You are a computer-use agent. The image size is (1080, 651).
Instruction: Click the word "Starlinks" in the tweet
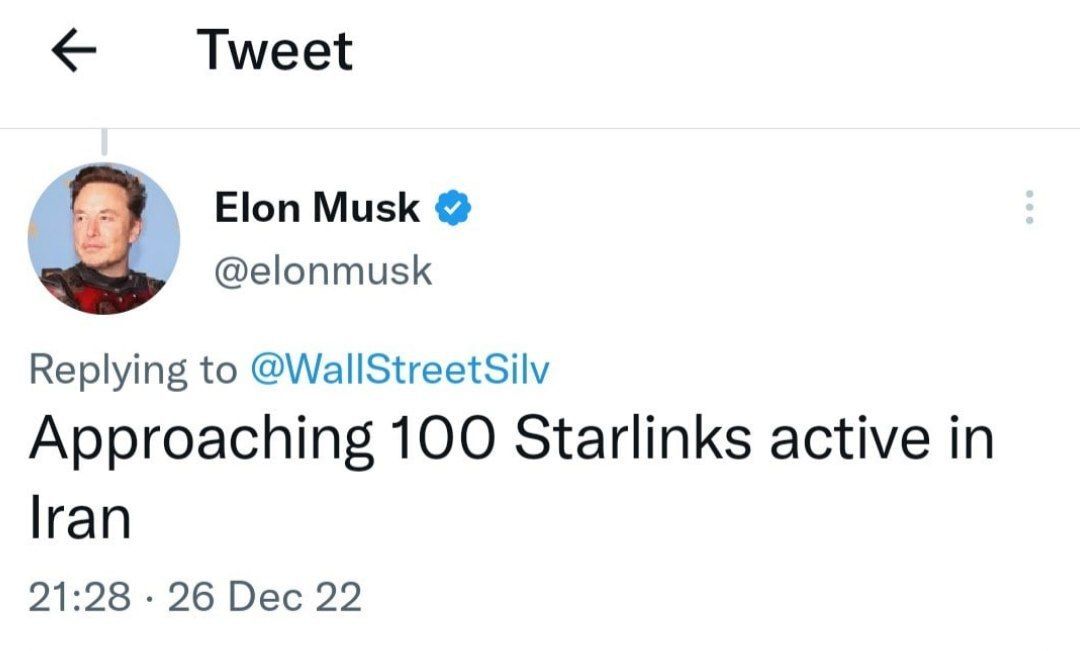pos(634,440)
